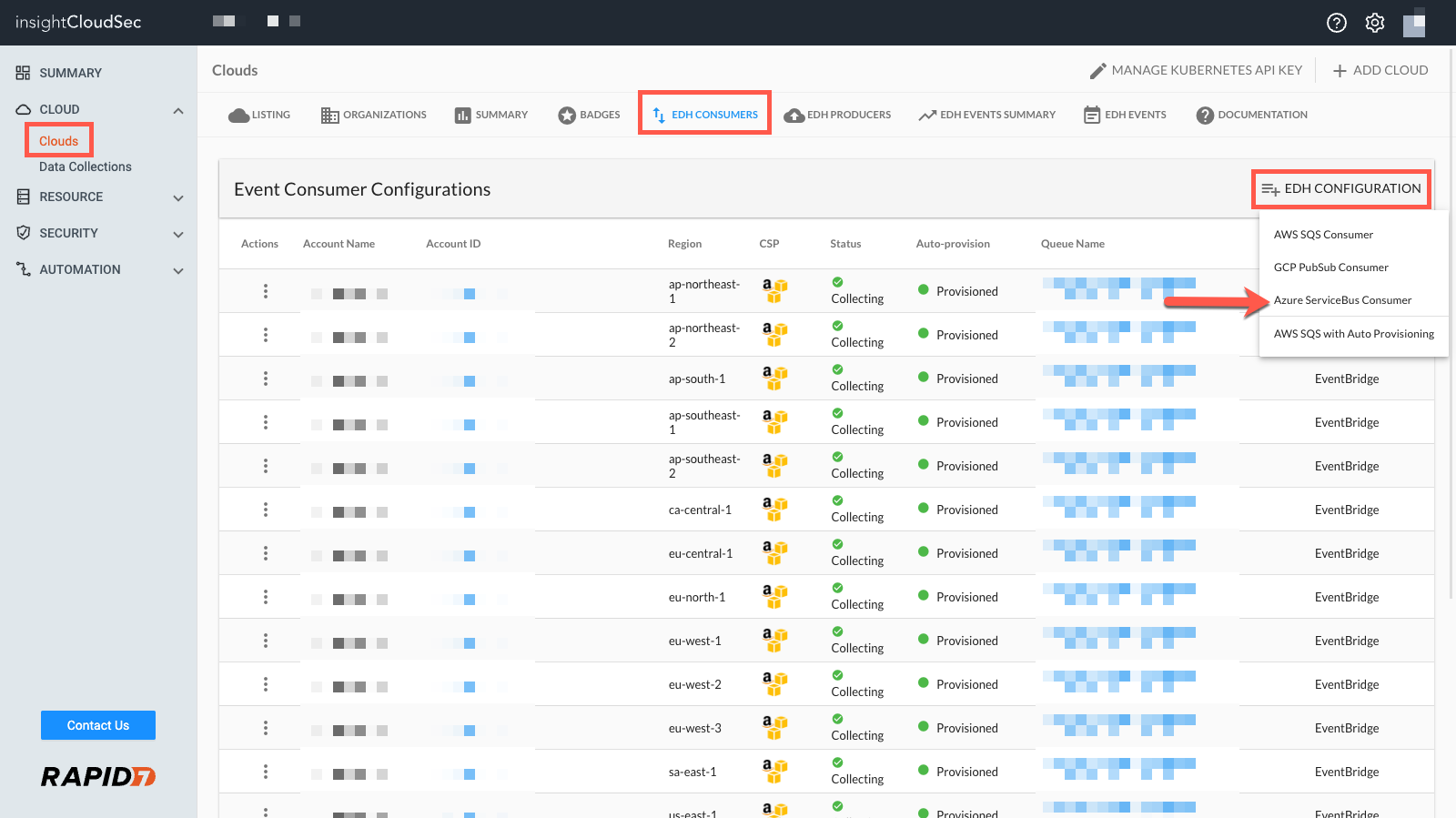Click EventBridge in ap-south-1 row
Image resolution: width=1456 pixels, height=818 pixels.
pyautogui.click(x=1347, y=379)
